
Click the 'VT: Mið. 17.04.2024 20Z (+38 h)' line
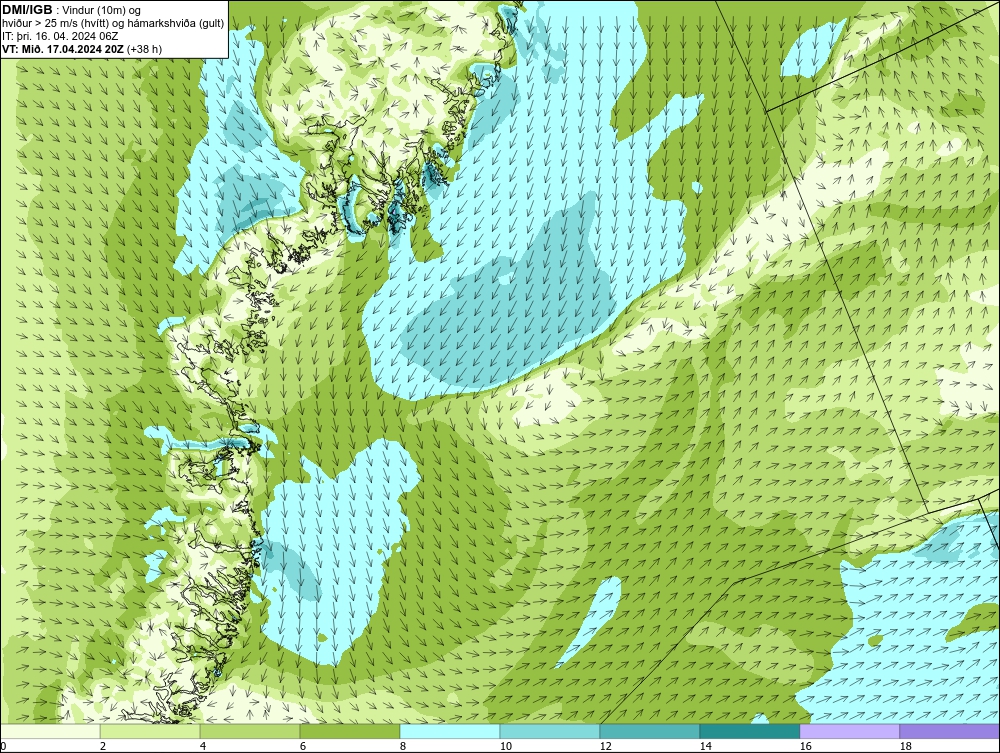(82, 49)
